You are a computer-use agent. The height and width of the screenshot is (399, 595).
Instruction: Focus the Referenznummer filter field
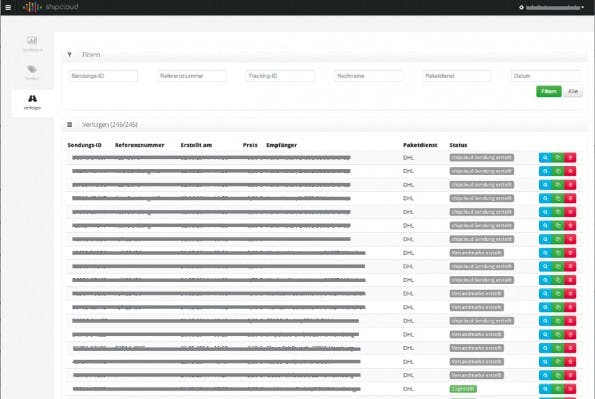192,76
